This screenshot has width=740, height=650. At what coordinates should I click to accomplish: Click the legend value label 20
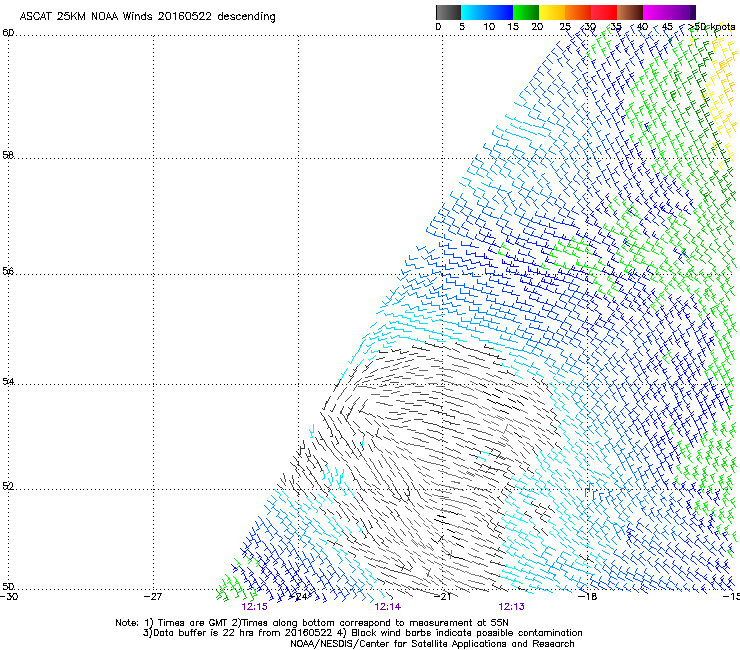537,27
